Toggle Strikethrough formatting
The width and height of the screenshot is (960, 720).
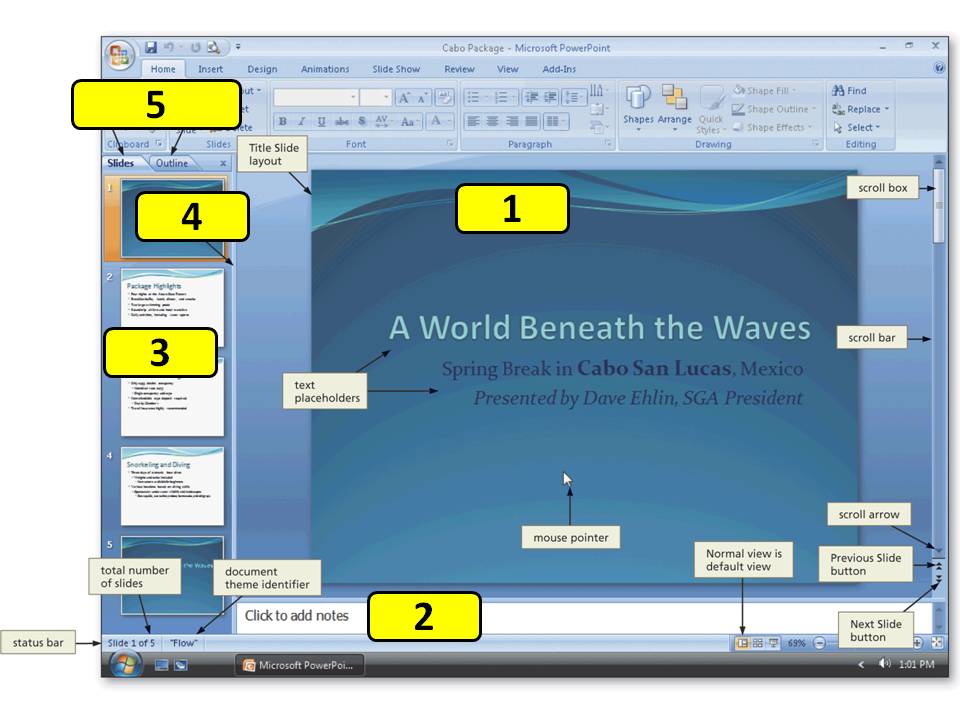(x=341, y=121)
